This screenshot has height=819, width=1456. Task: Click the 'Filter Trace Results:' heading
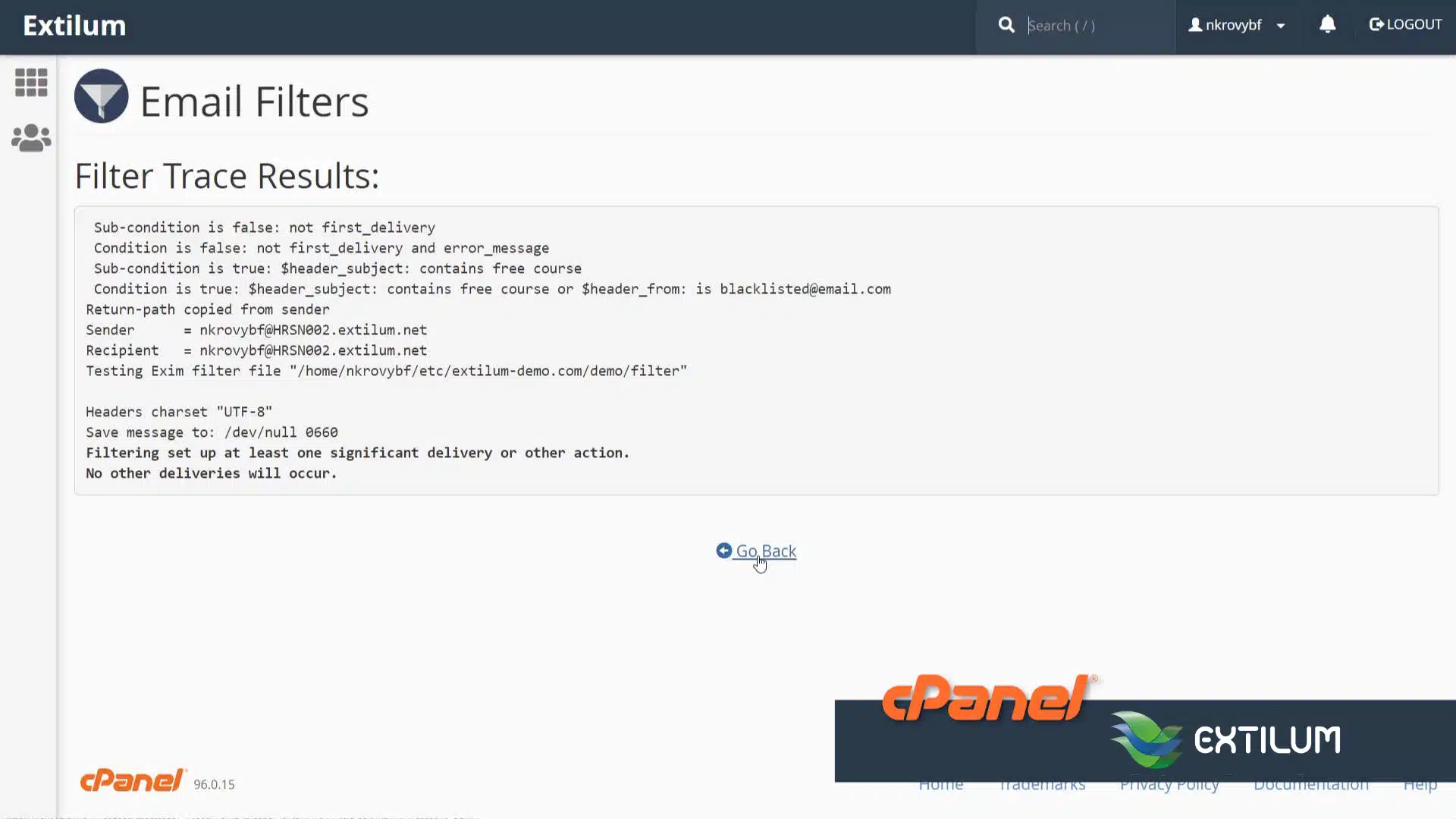click(x=227, y=176)
